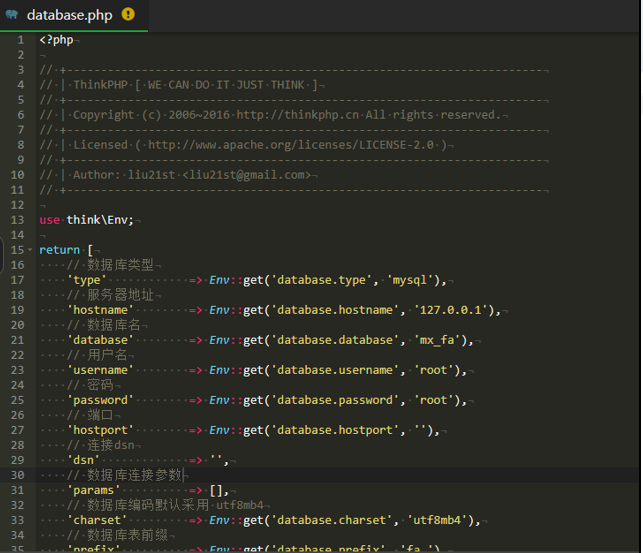Click the 'username' array key

(99, 370)
